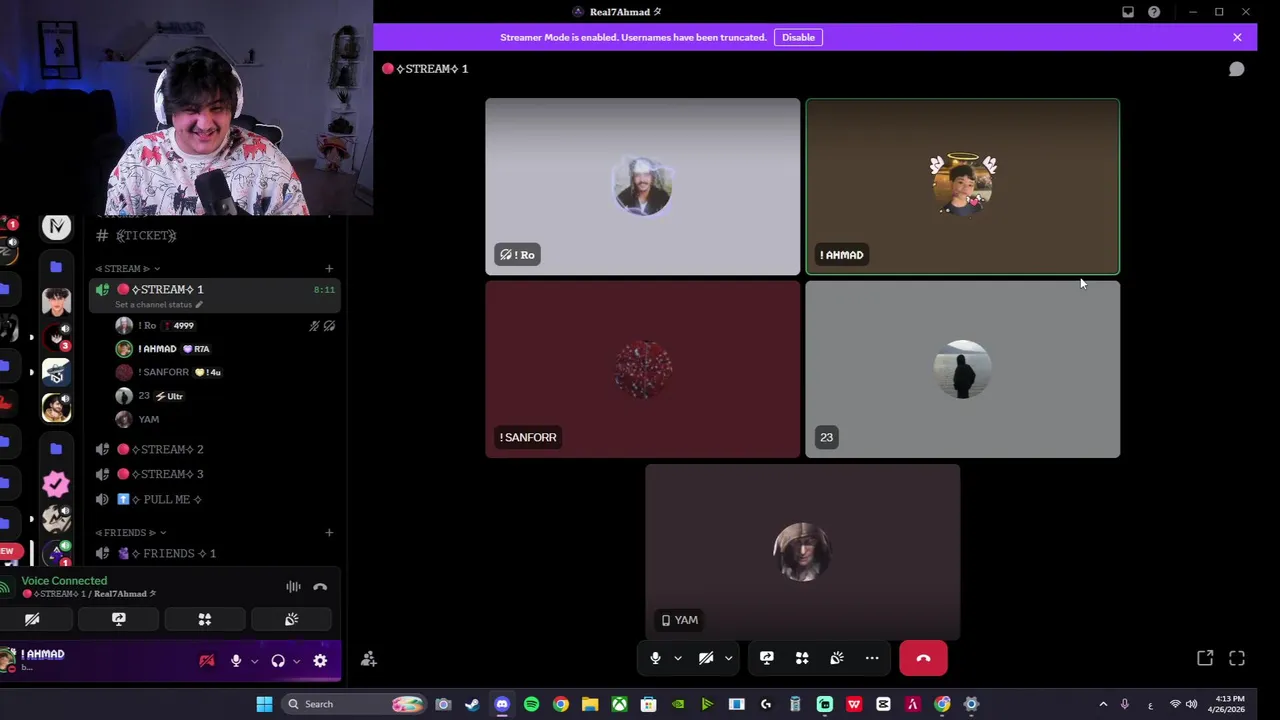Pop out the call window
1280x720 pixels.
tap(1205, 658)
